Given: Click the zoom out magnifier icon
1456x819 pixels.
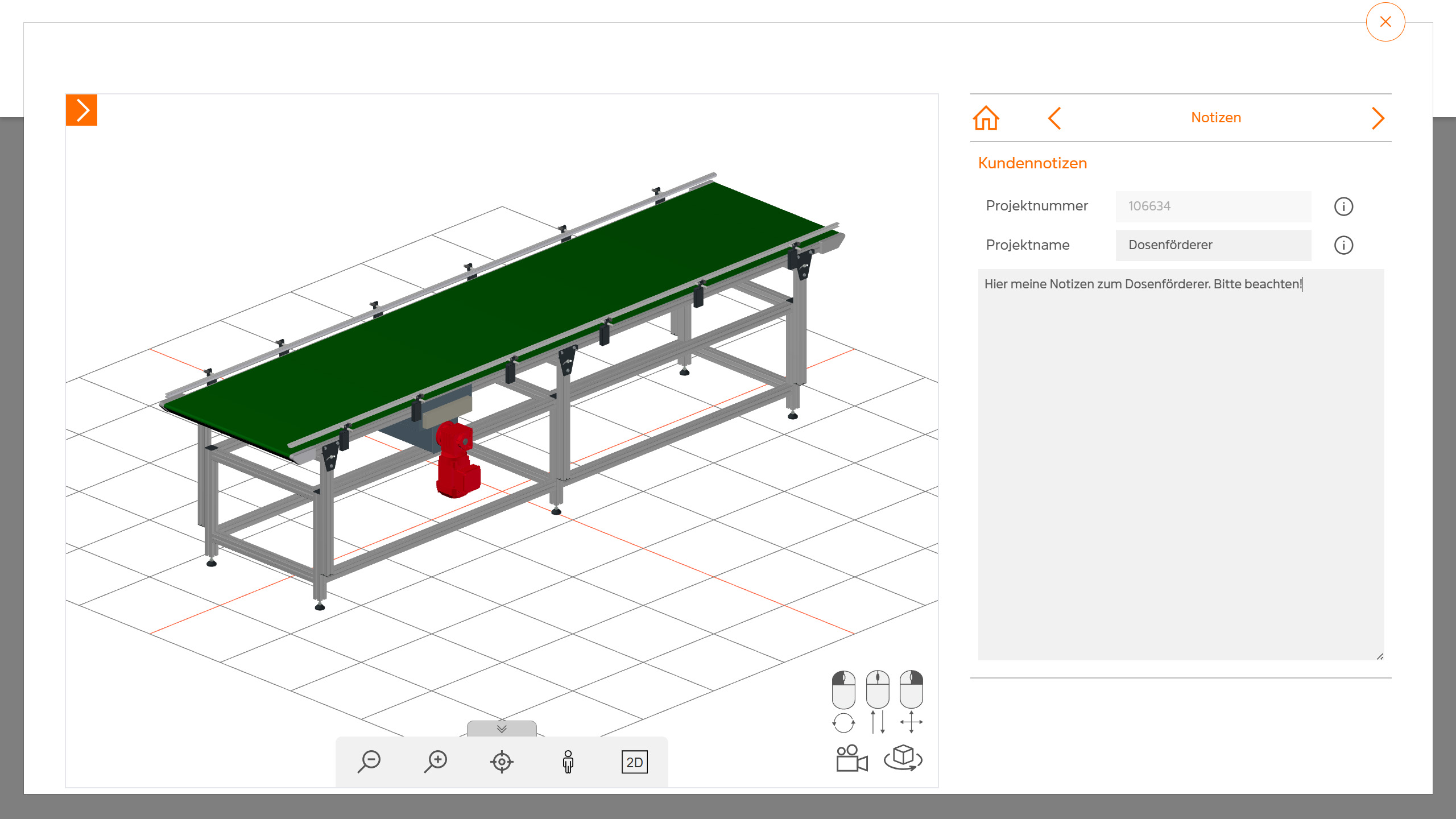Looking at the screenshot, I should tap(369, 762).
